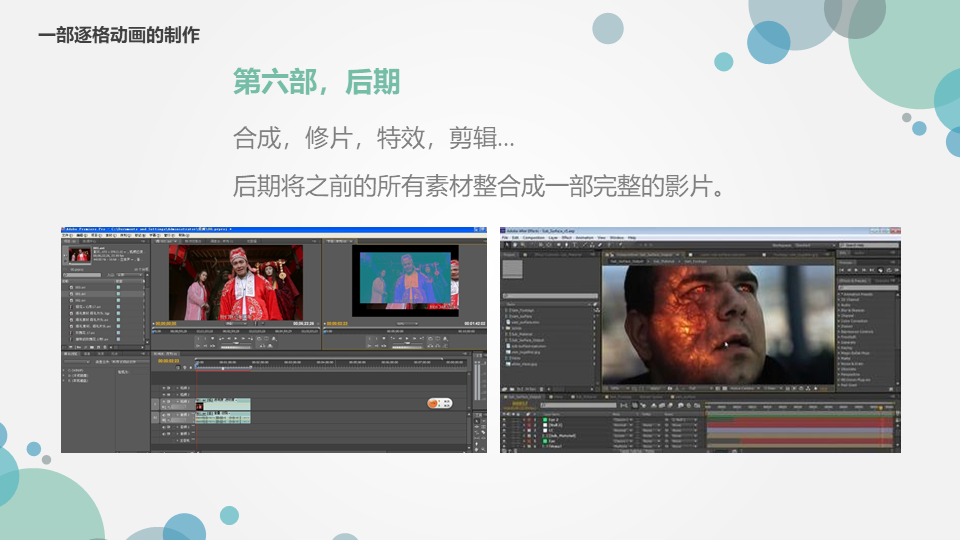Click the trash icon in After Effects Project panel

tap(541, 389)
